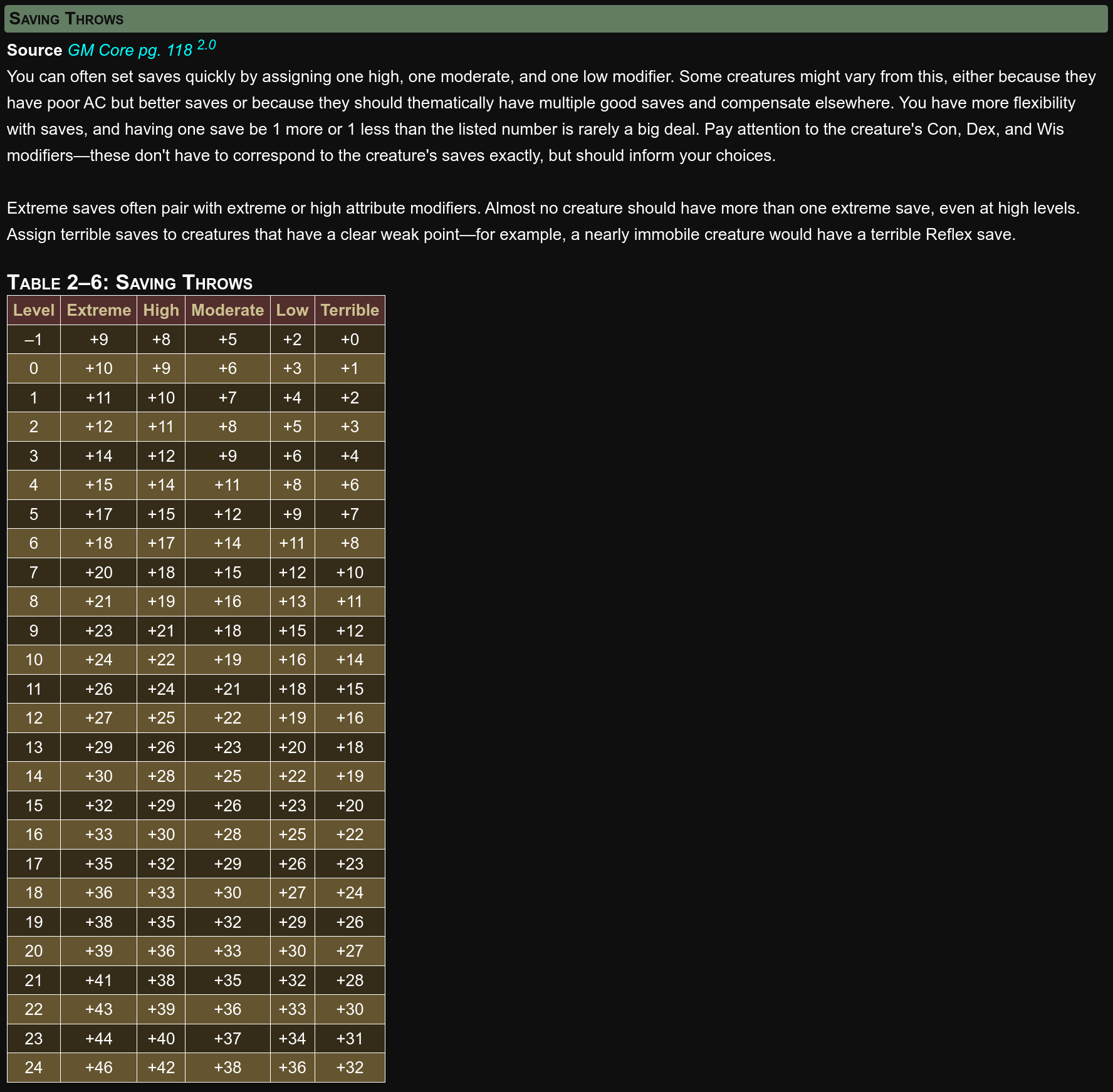
Task: Click the 2.0 version superscript link
Action: pos(206,45)
